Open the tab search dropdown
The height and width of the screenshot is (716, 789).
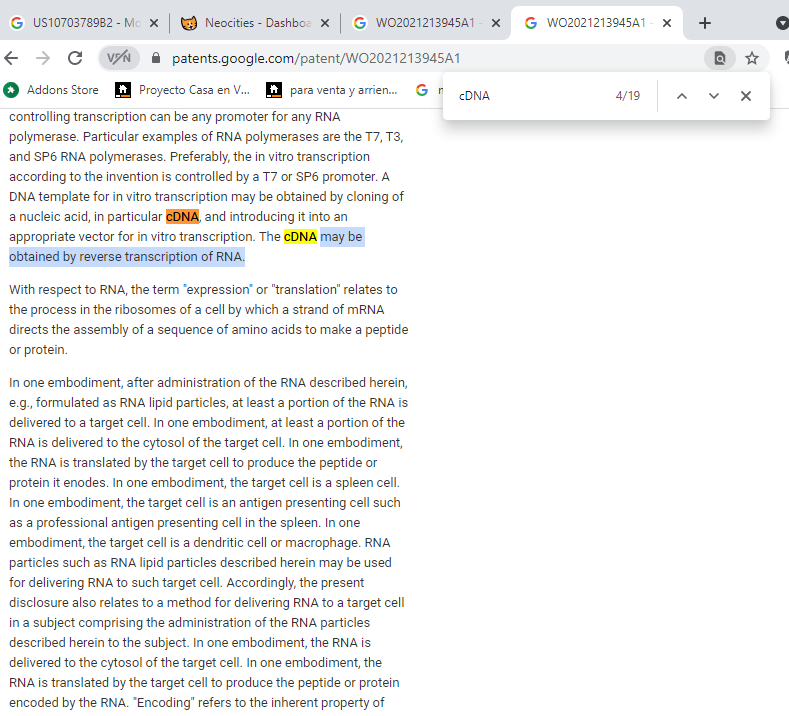click(782, 23)
